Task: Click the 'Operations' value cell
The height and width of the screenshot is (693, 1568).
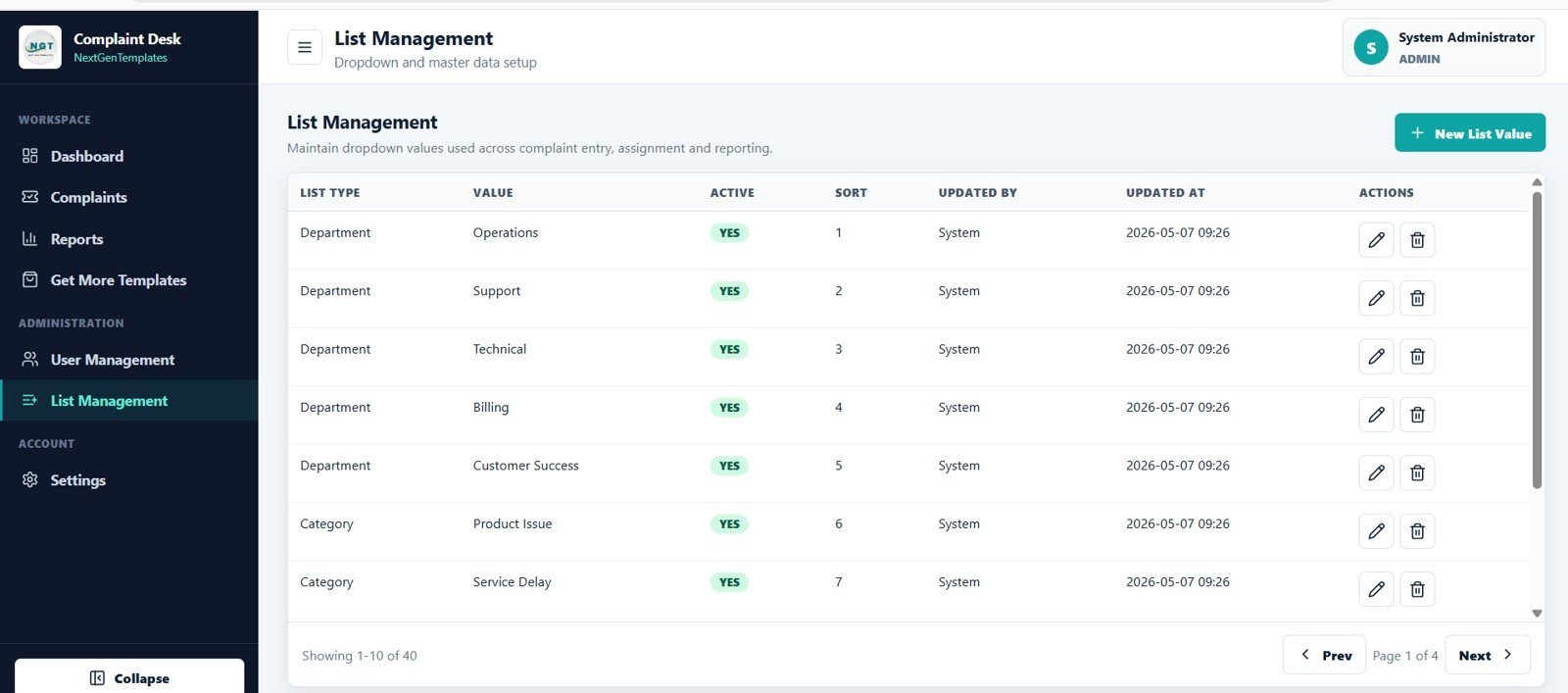Action: pyautogui.click(x=506, y=232)
